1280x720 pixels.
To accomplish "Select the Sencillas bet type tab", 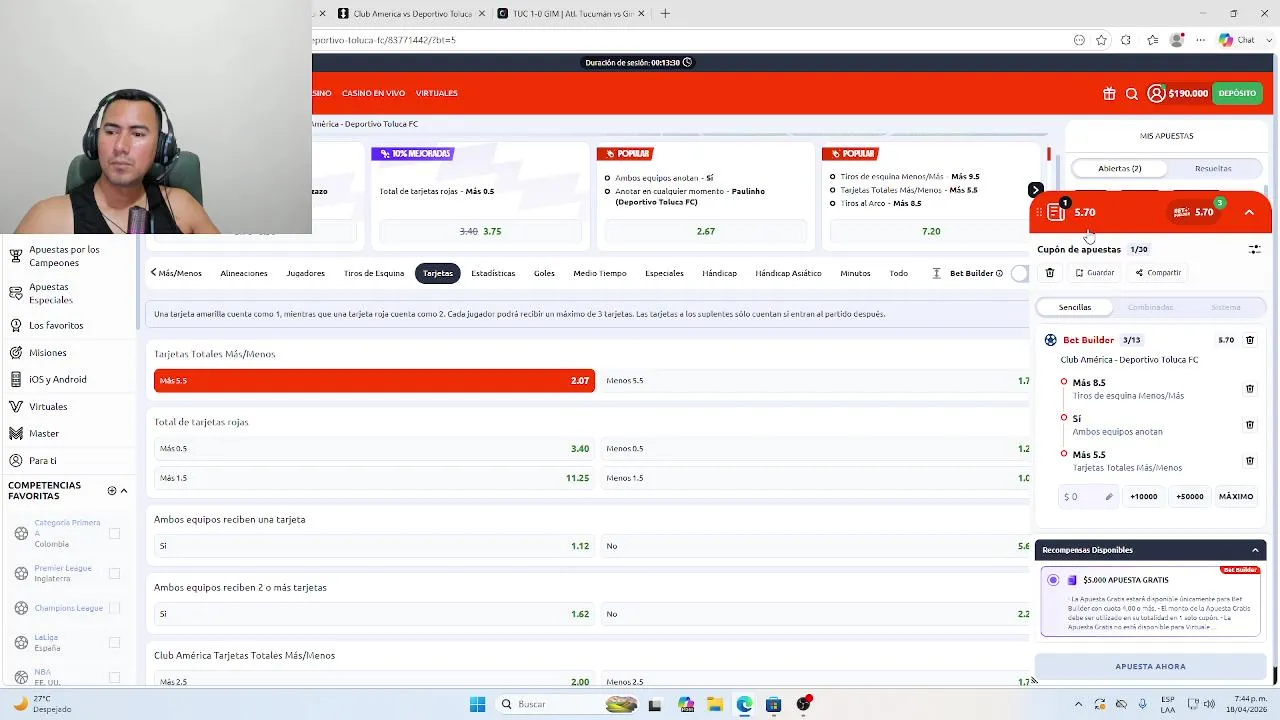I will coord(1075,307).
